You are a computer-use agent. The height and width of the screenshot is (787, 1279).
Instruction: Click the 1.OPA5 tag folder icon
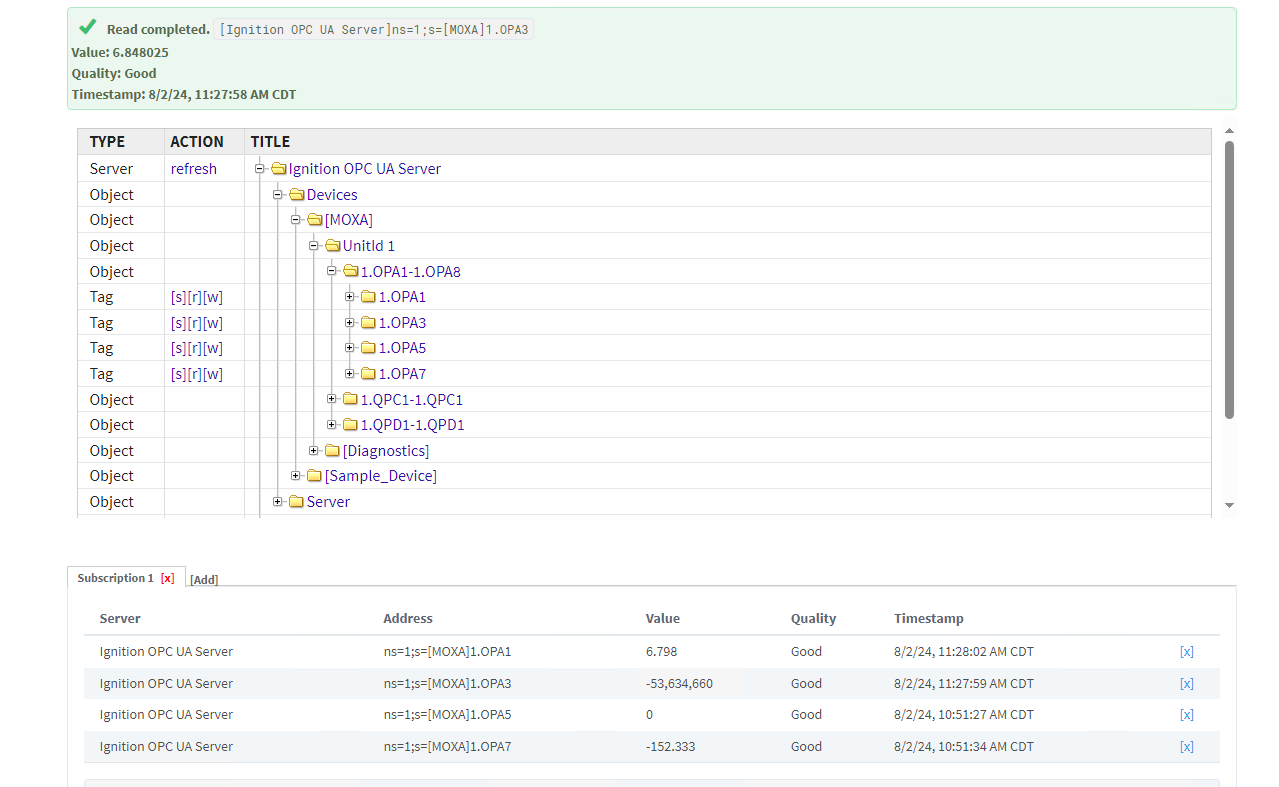[x=369, y=348]
